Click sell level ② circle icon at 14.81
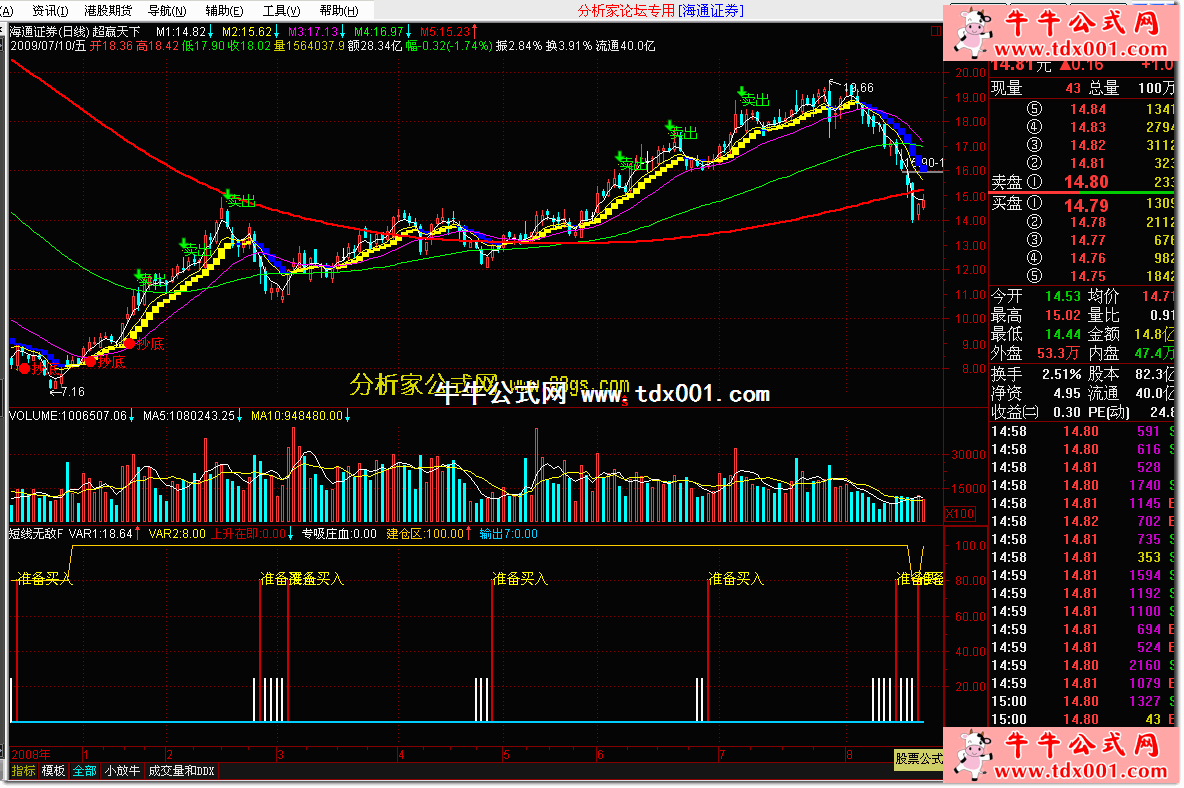 (x=1034, y=163)
